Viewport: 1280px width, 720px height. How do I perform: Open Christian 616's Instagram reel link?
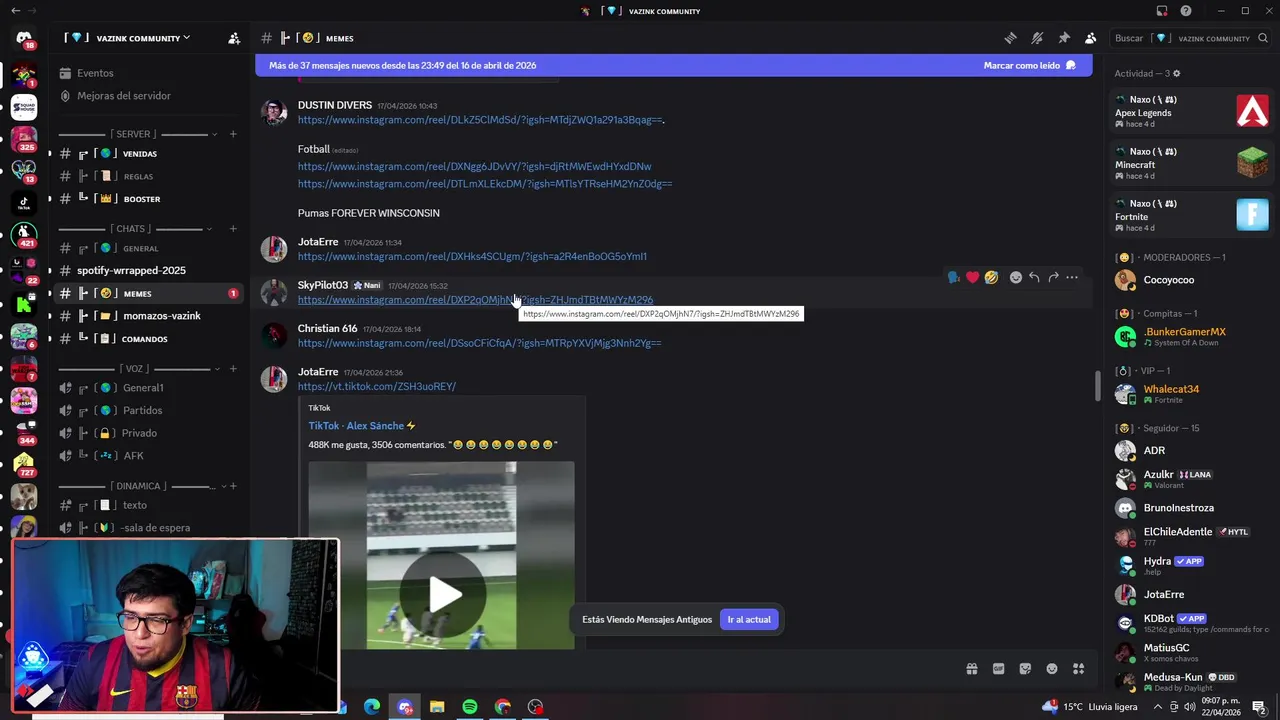pos(479,343)
